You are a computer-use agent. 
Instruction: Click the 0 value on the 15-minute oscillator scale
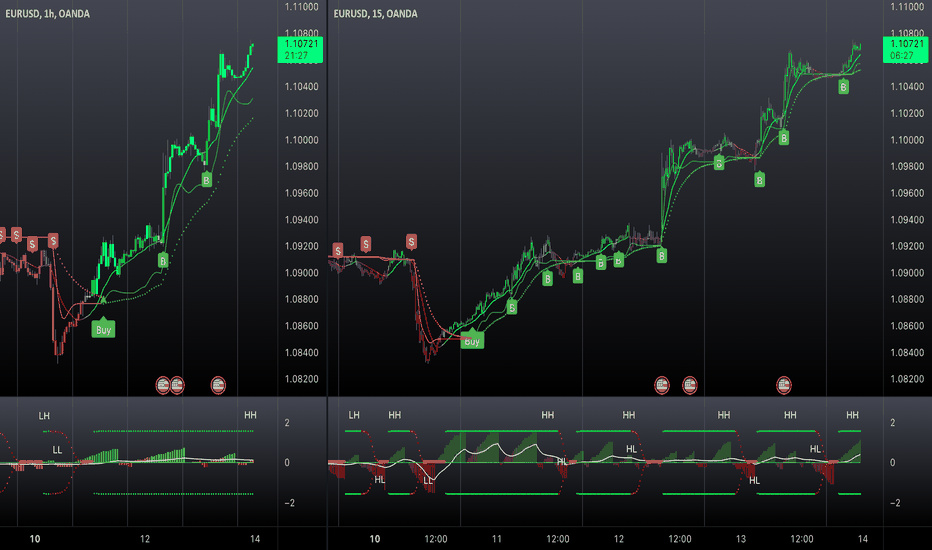tap(892, 463)
